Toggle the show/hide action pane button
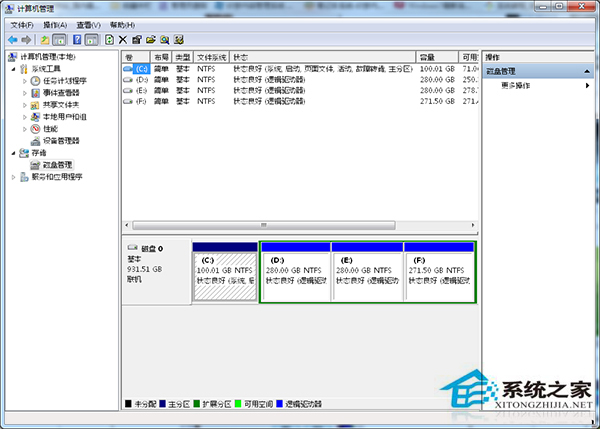The width and height of the screenshot is (600, 429). click(91, 39)
